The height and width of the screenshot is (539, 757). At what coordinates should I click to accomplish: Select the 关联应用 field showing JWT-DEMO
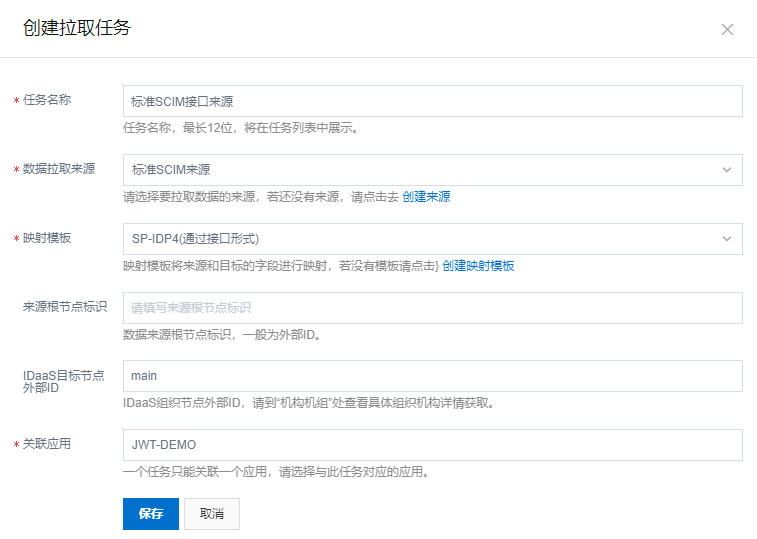tap(432, 445)
